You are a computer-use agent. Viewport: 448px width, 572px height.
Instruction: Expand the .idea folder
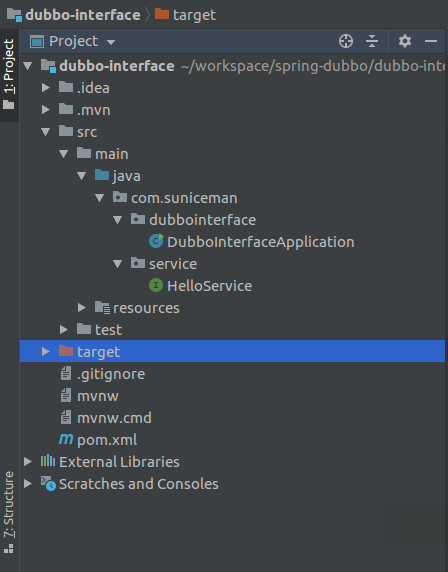(46, 88)
